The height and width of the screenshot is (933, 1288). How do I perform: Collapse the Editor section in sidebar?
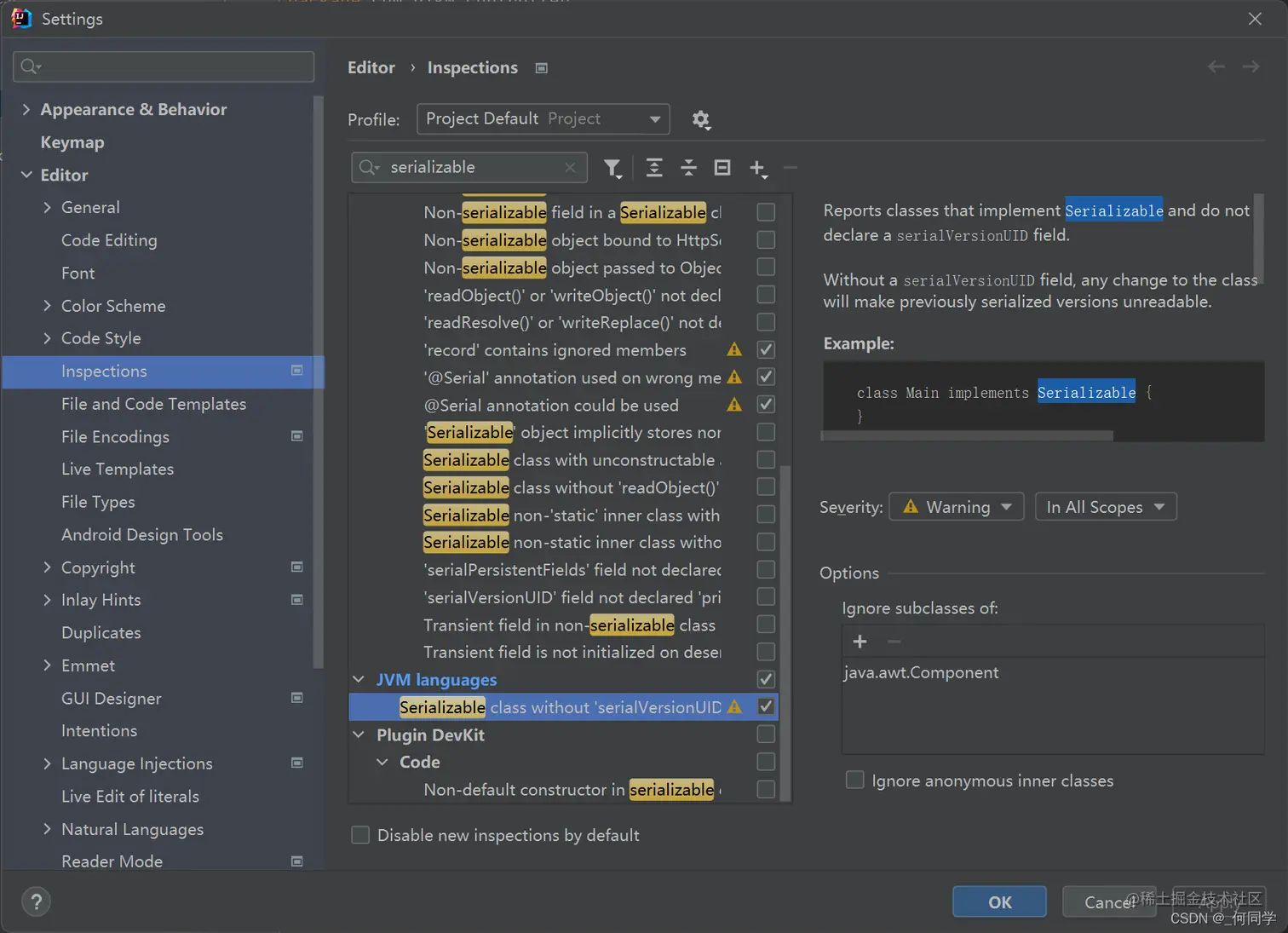pos(26,175)
